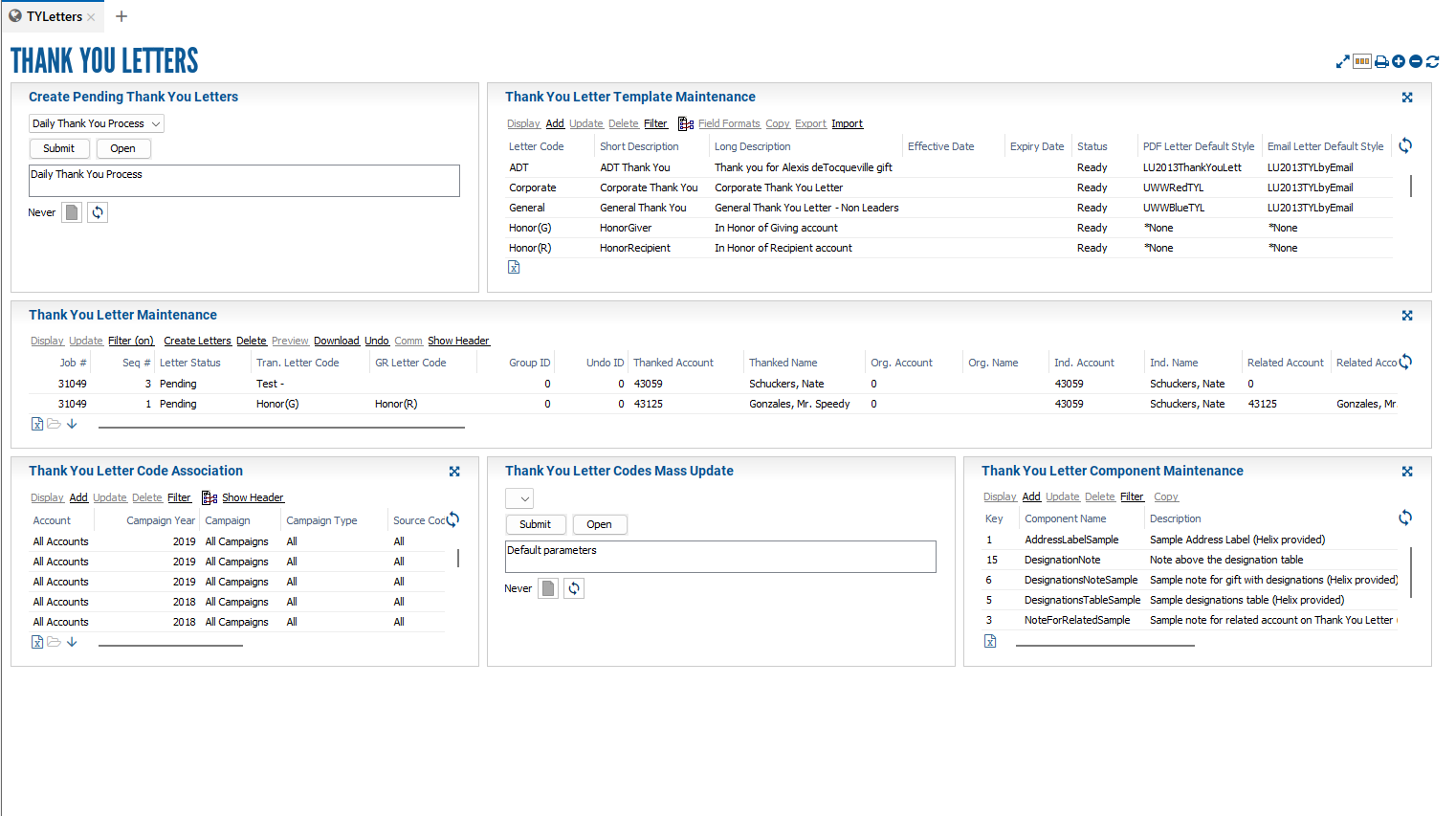Viewport: 1456px width, 816px height.
Task: Click Add in Component Maintenance toolbar
Action: [1031, 496]
